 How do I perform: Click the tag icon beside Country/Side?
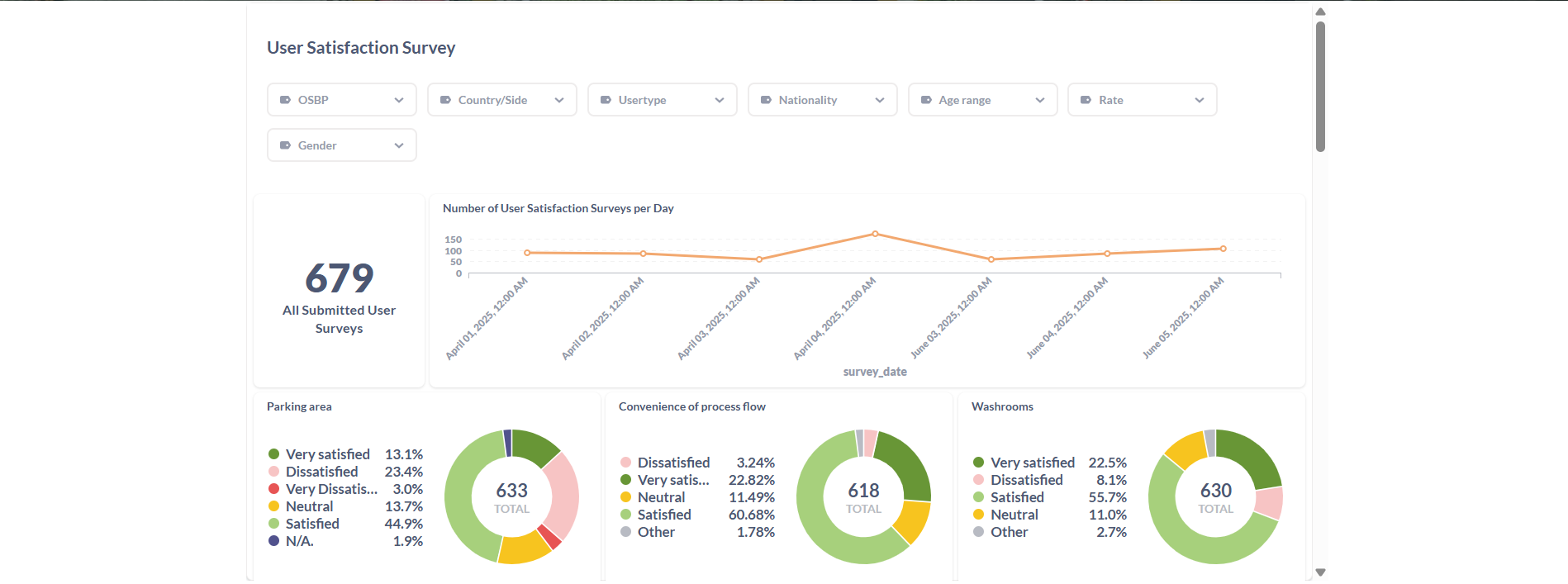pyautogui.click(x=445, y=100)
